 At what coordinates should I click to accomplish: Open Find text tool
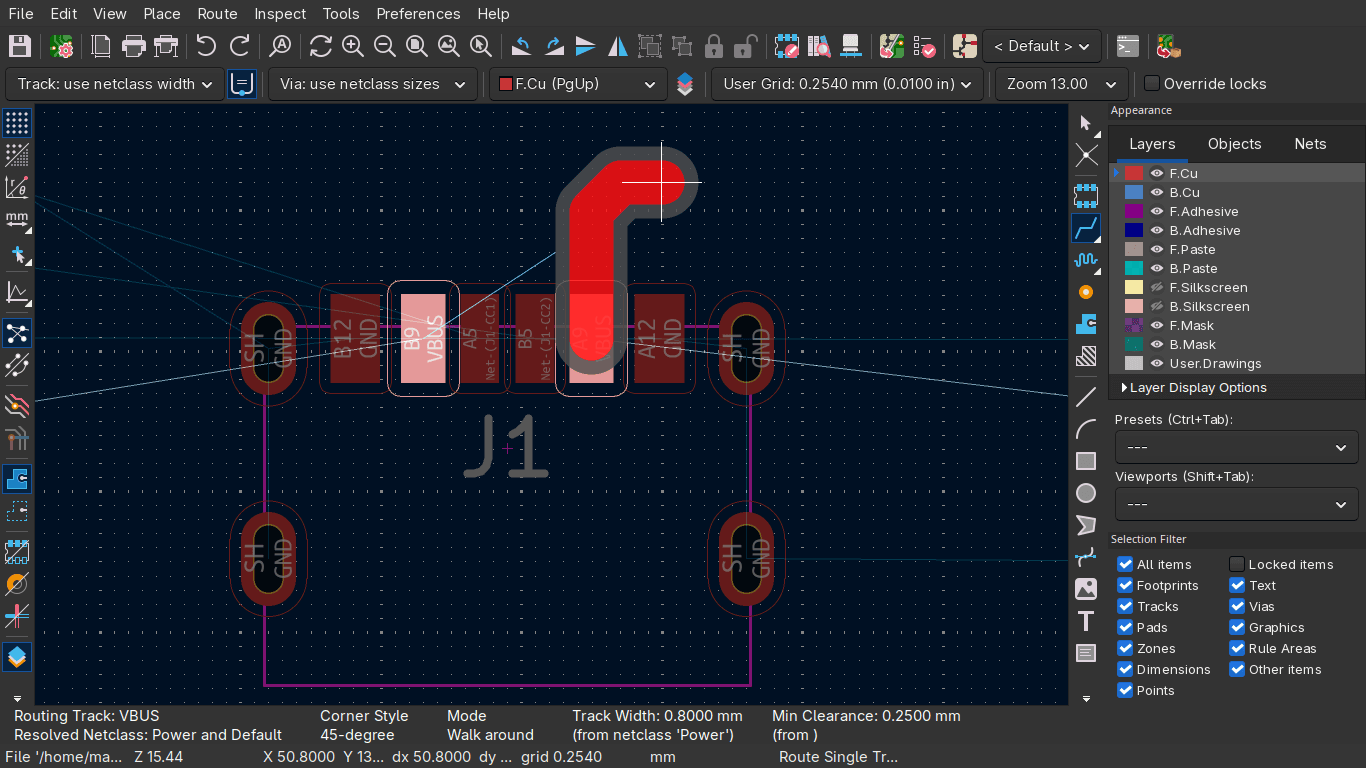click(281, 46)
